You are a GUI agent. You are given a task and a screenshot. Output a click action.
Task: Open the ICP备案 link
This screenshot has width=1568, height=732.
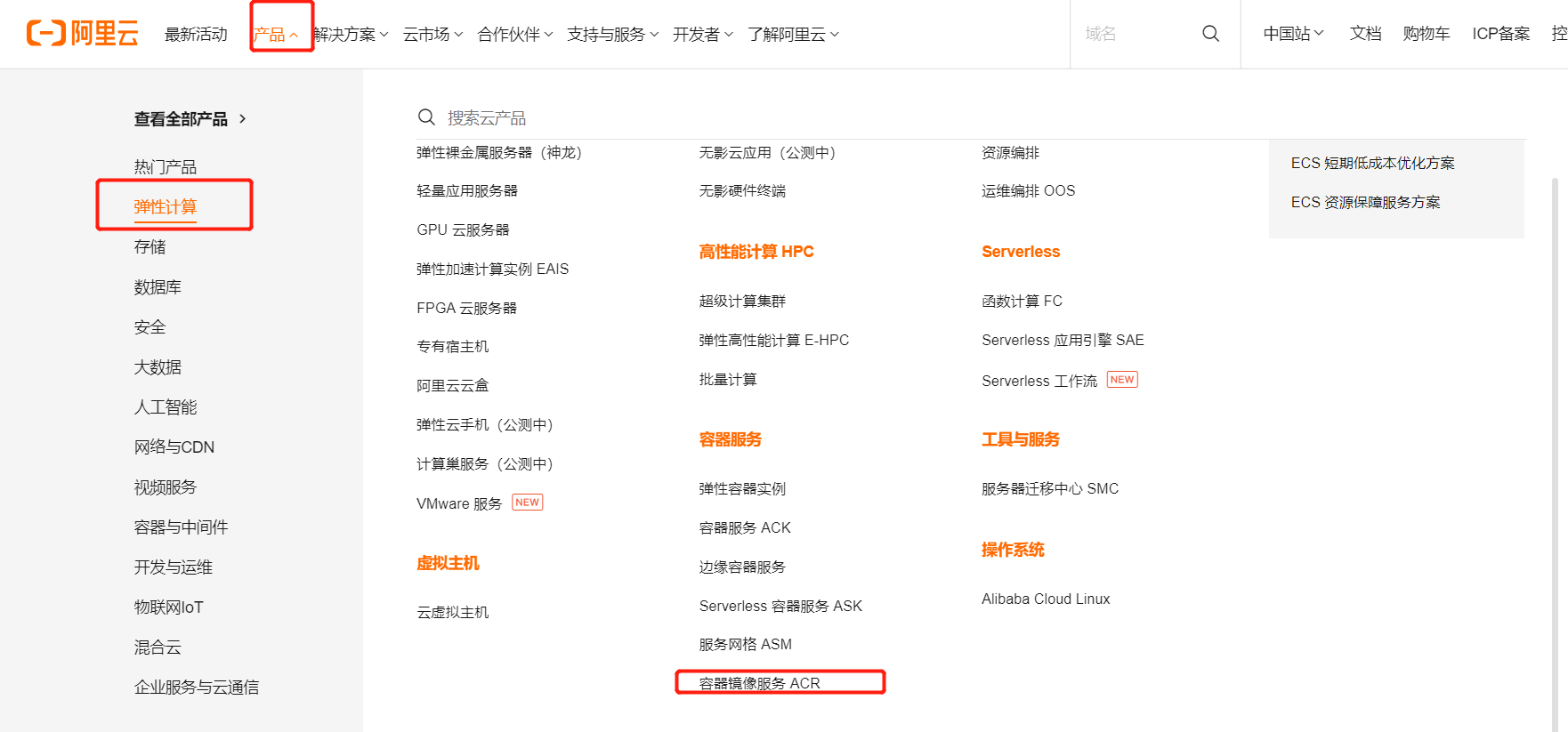tap(1501, 34)
